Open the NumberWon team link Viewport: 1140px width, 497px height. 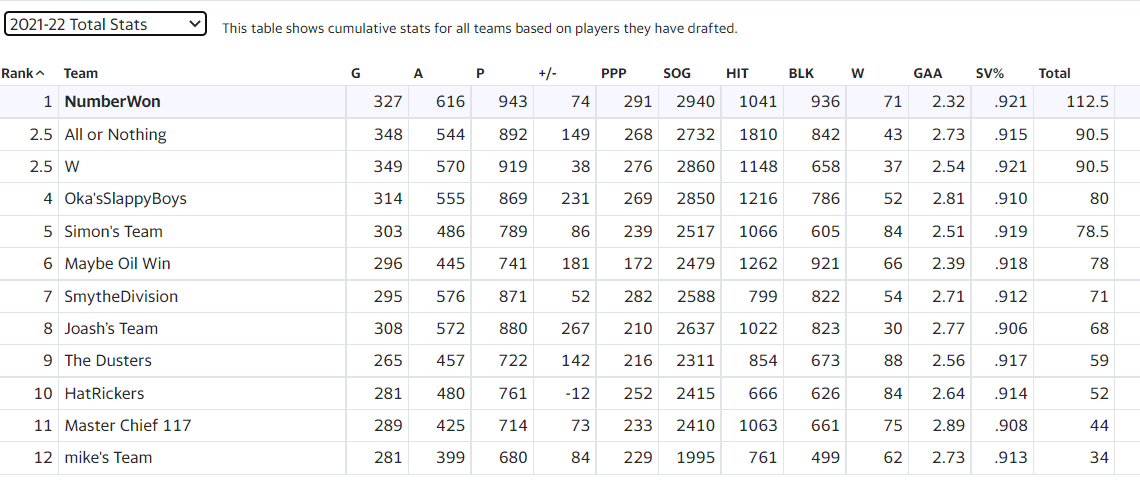click(x=112, y=102)
